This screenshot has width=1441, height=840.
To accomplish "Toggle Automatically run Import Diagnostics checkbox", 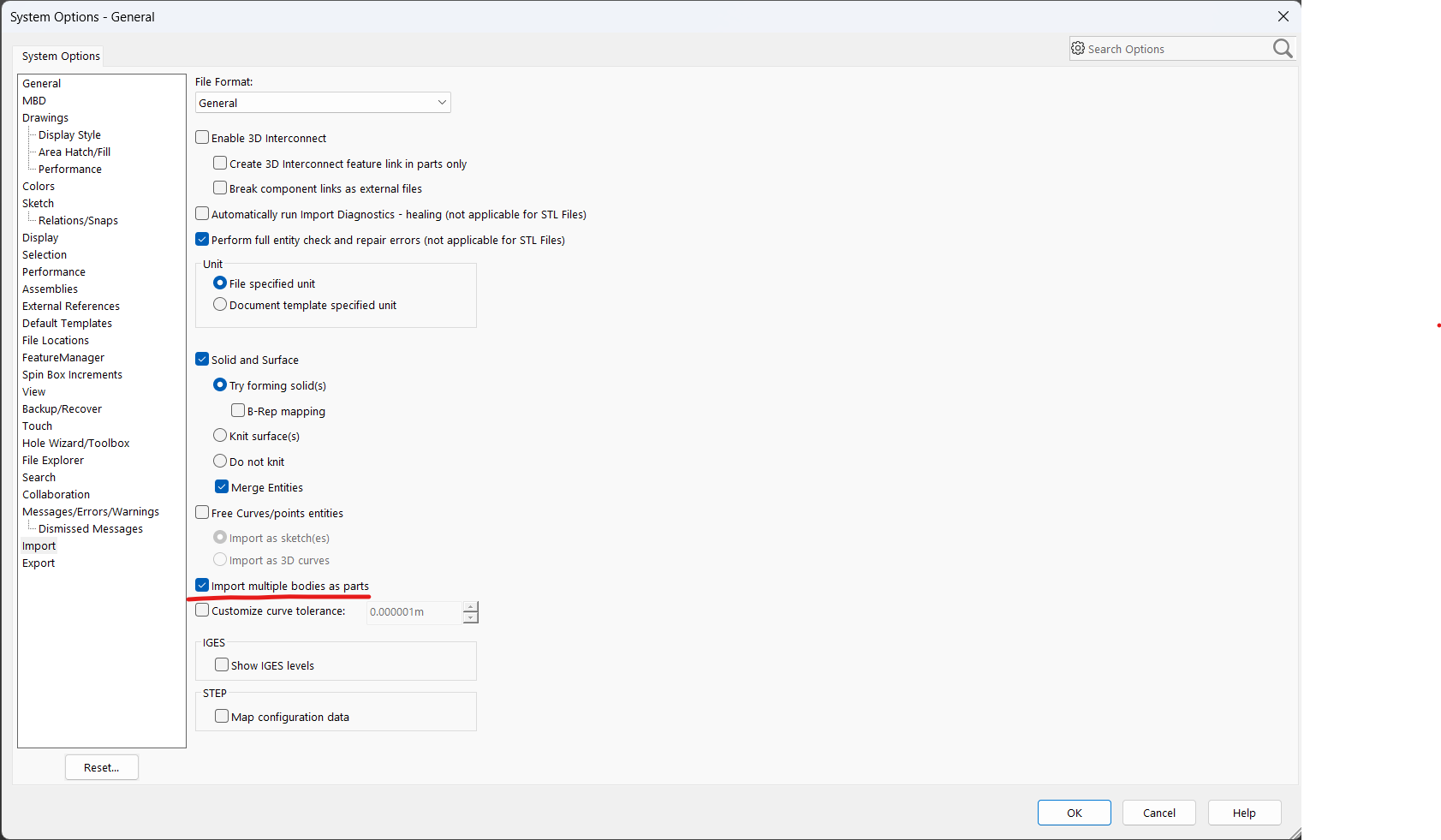I will click(x=202, y=214).
